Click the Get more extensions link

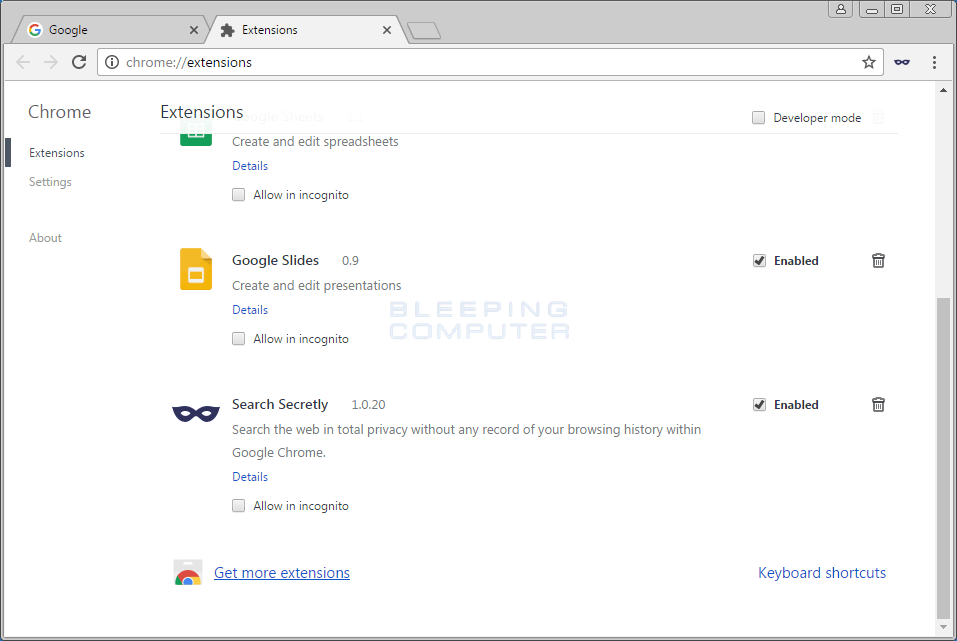coord(281,573)
